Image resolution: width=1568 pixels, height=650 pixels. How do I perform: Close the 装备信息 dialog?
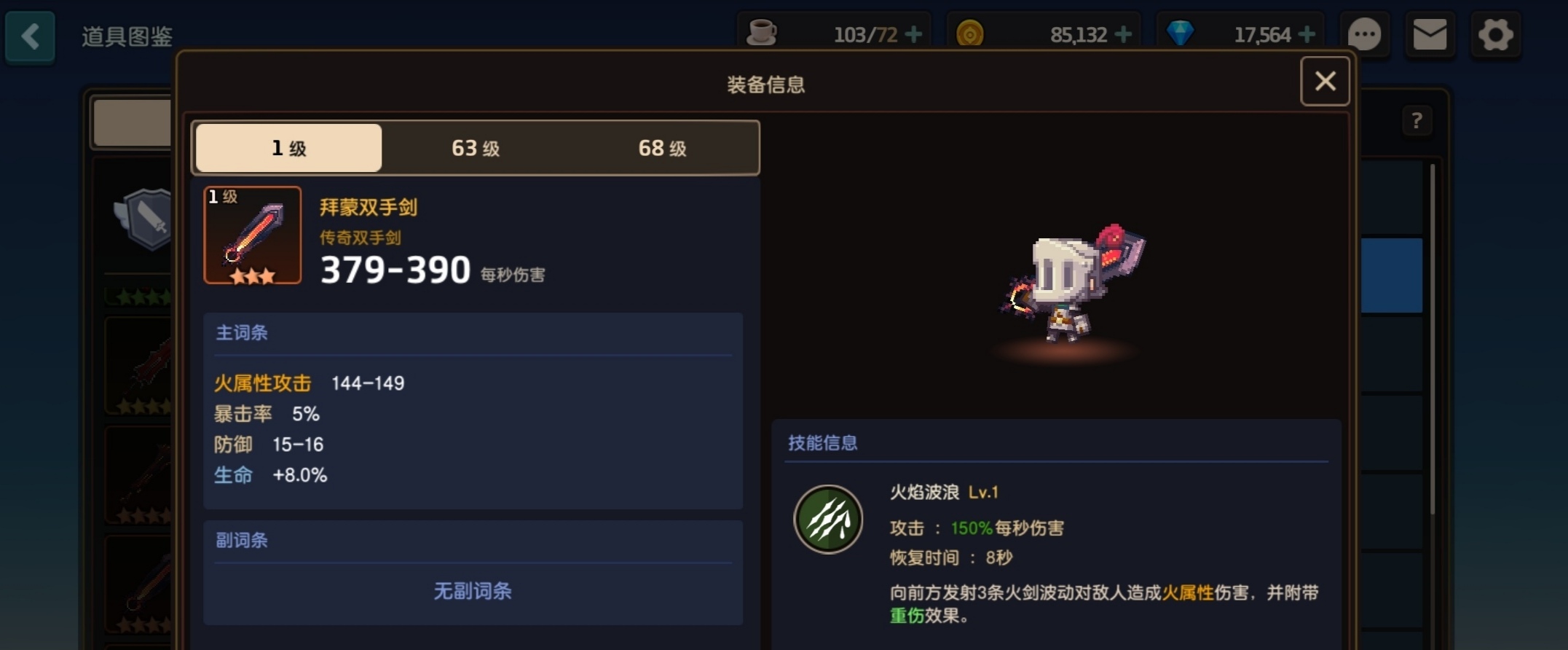(1325, 81)
